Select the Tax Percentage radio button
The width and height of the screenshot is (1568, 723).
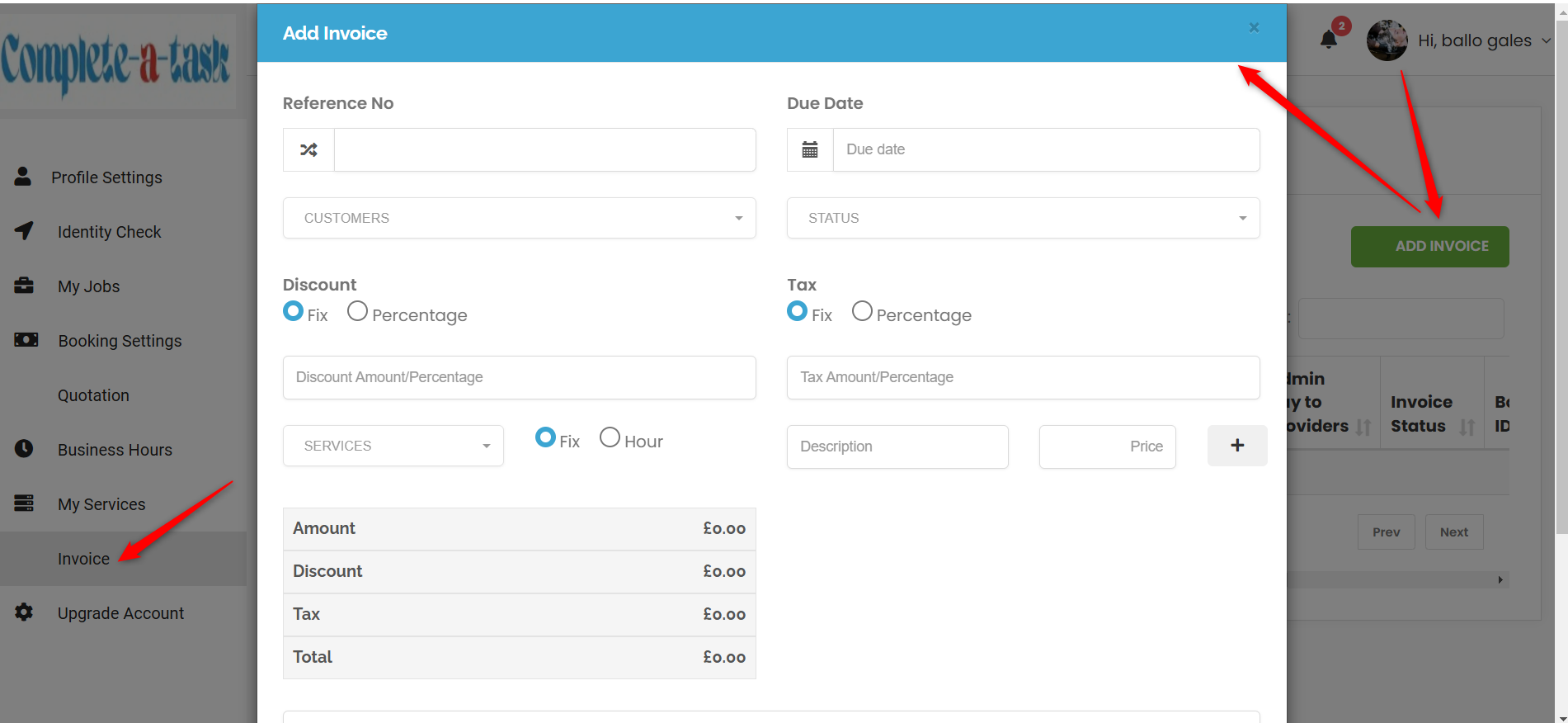862,311
